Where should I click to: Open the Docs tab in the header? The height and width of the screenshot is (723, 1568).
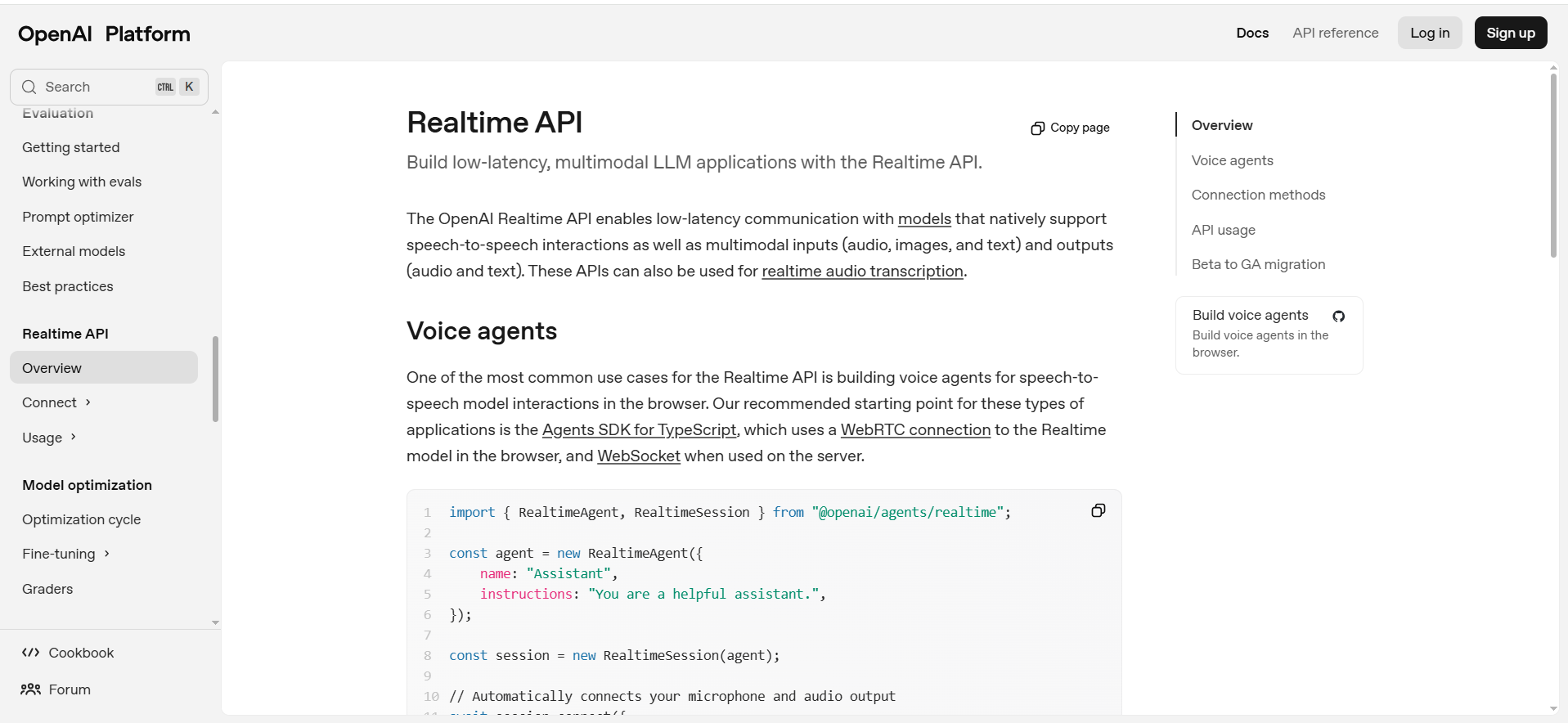[1252, 33]
